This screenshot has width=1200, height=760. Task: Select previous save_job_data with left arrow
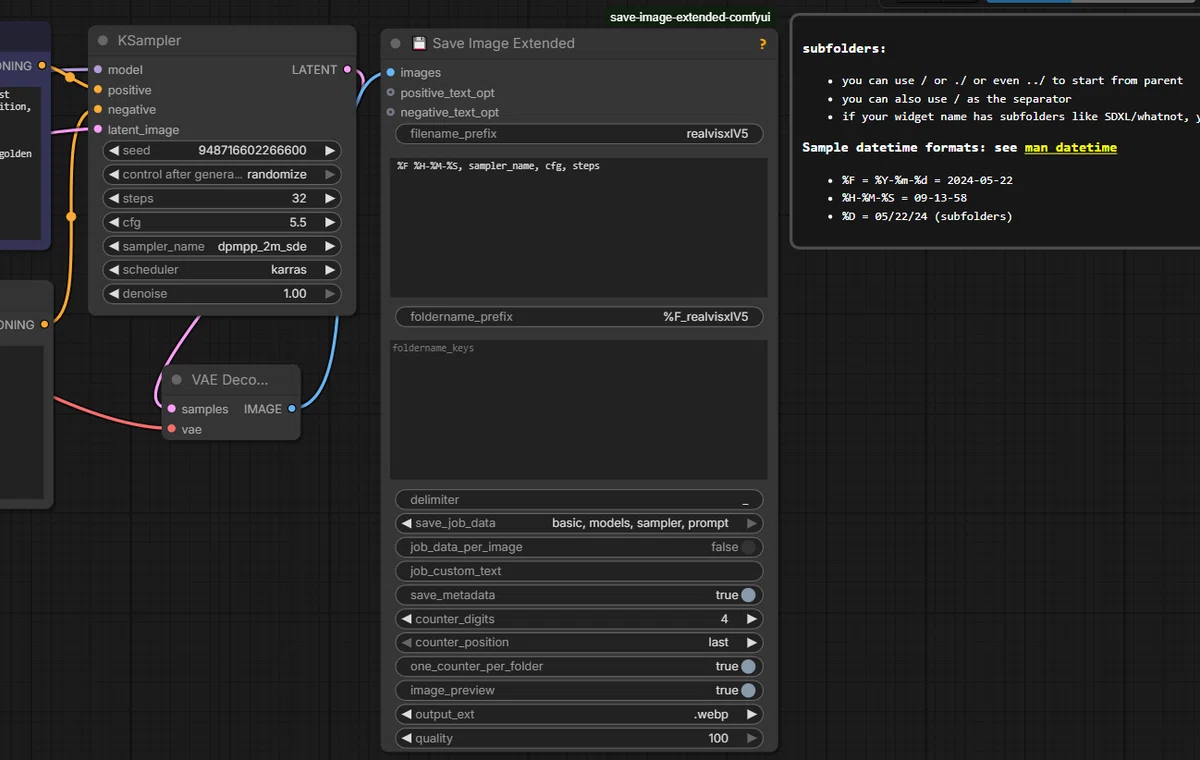coord(406,523)
